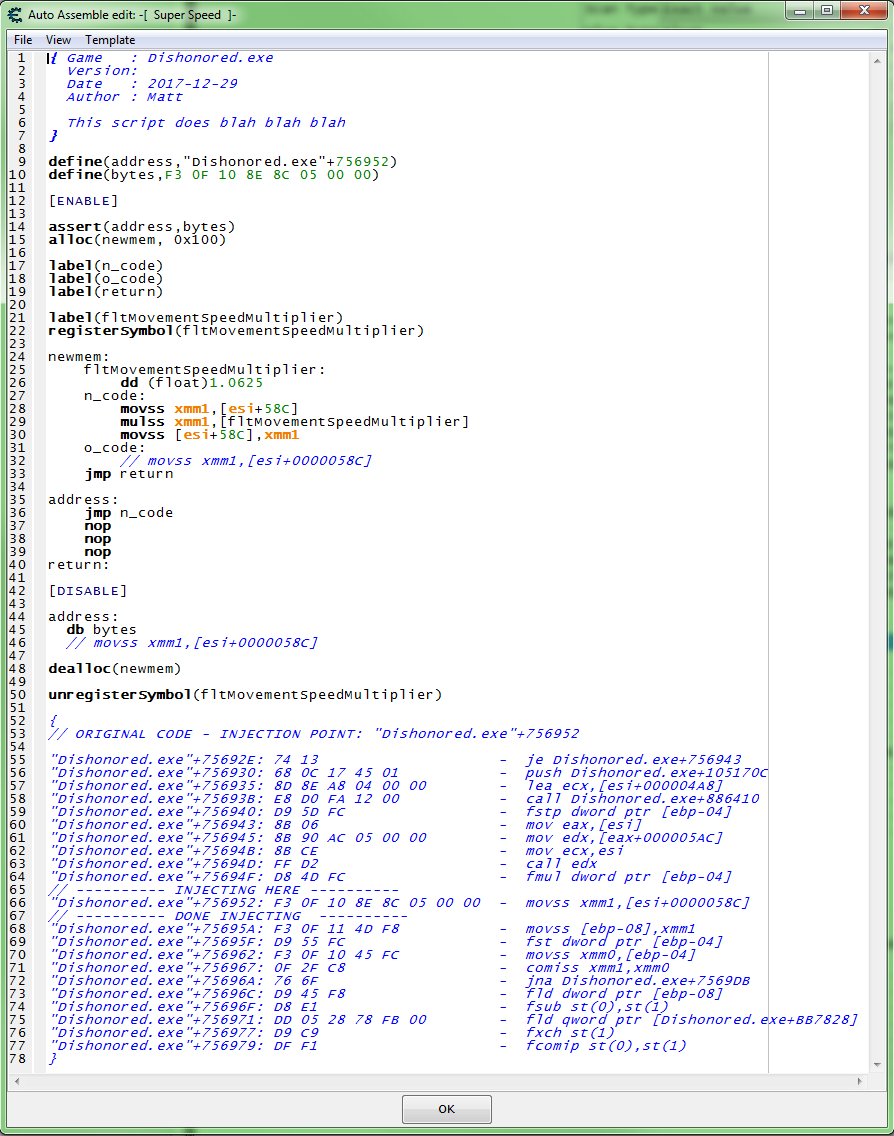The height and width of the screenshot is (1136, 894).
Task: Click the OK button
Action: pos(446,1109)
